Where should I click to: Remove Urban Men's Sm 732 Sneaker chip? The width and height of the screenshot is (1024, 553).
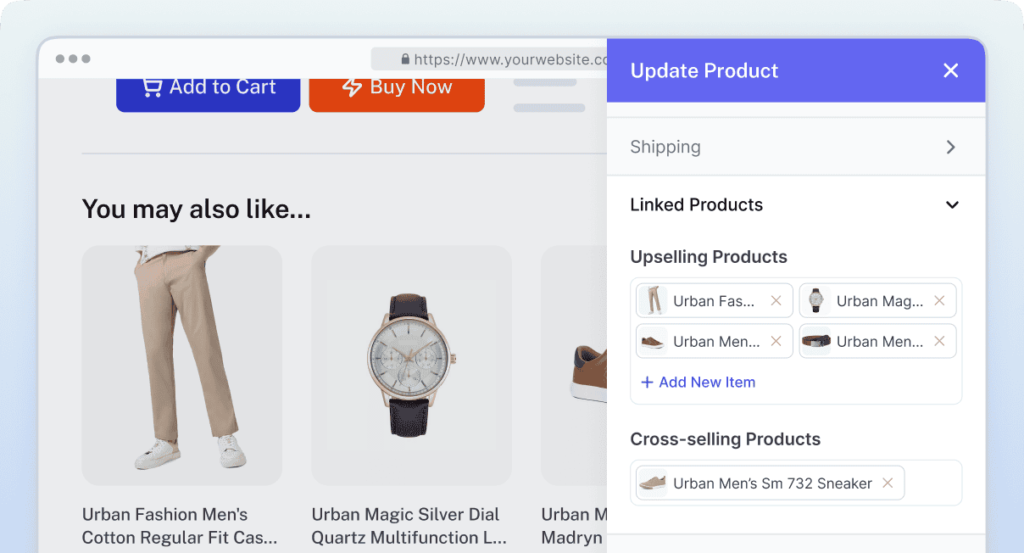(x=887, y=483)
